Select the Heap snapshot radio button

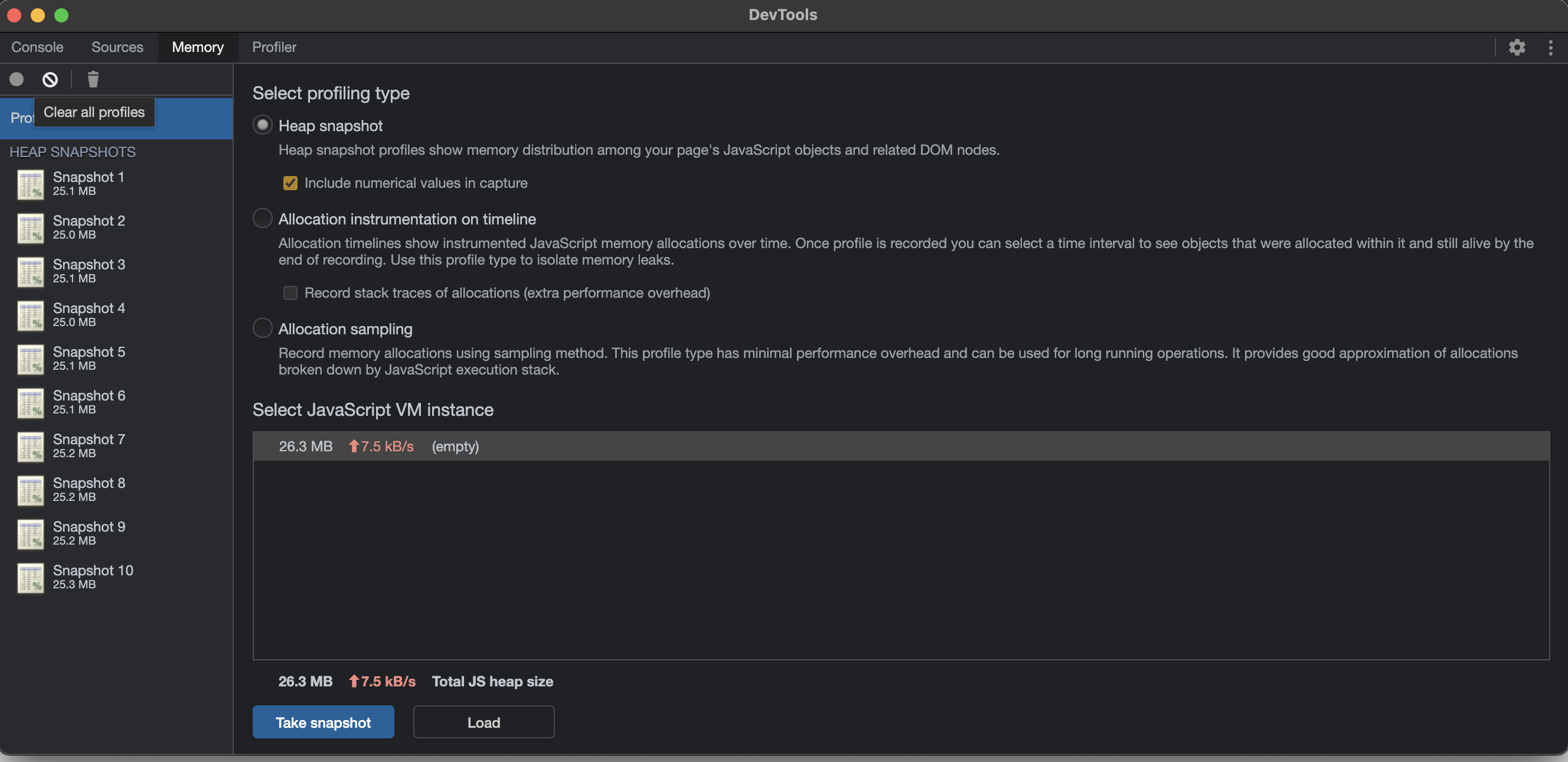(x=262, y=125)
